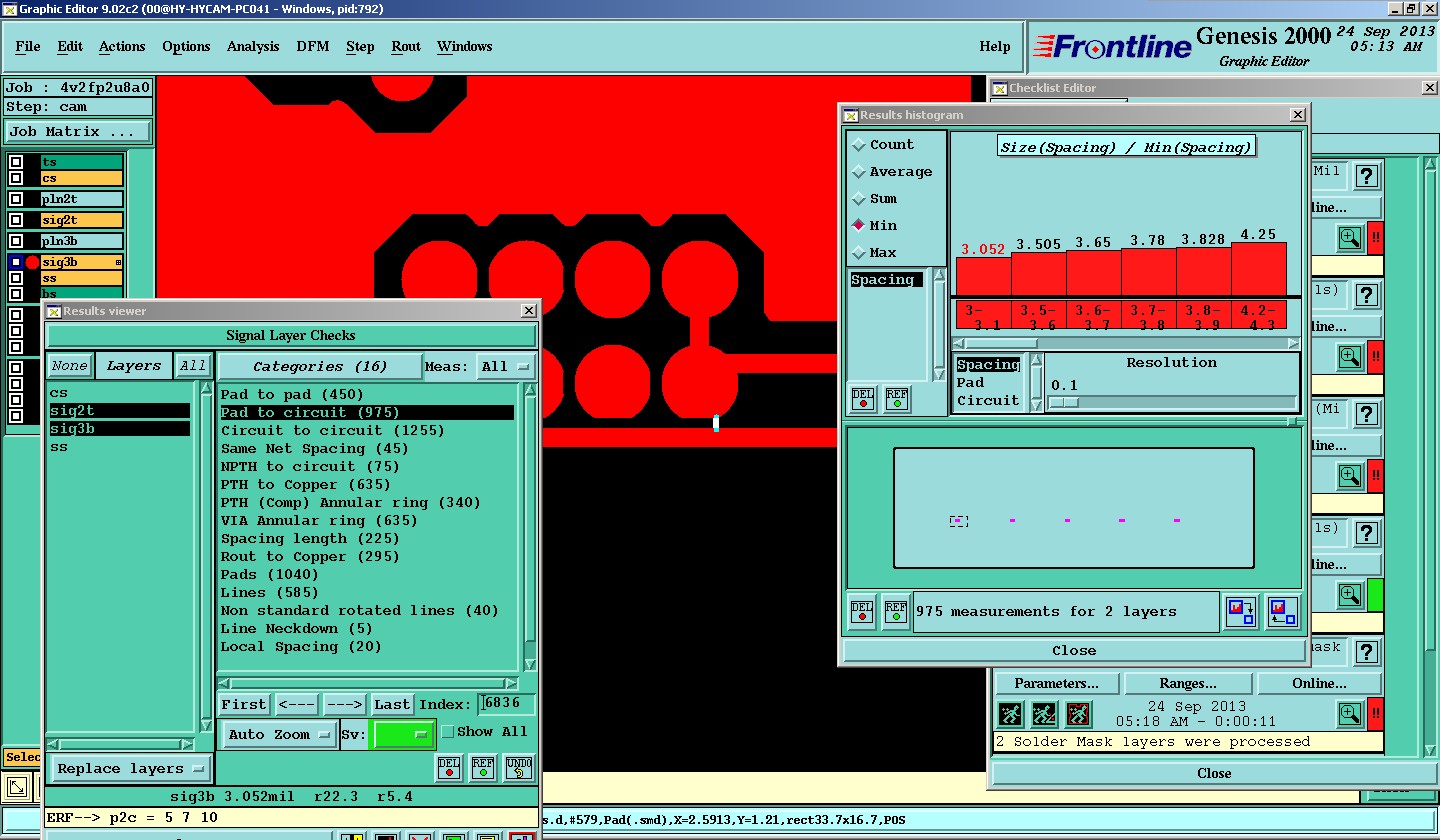Open DFM menu
Viewport: 1440px width, 840px height.
tap(312, 46)
